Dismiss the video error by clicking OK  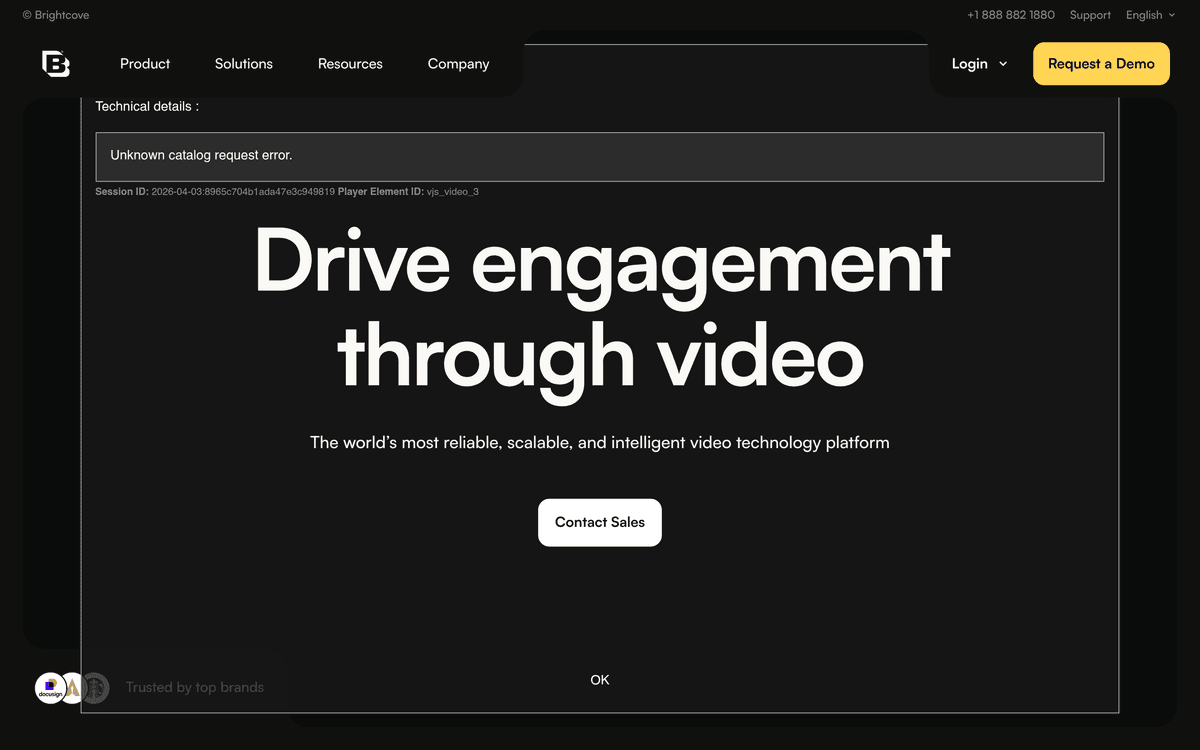(x=600, y=679)
